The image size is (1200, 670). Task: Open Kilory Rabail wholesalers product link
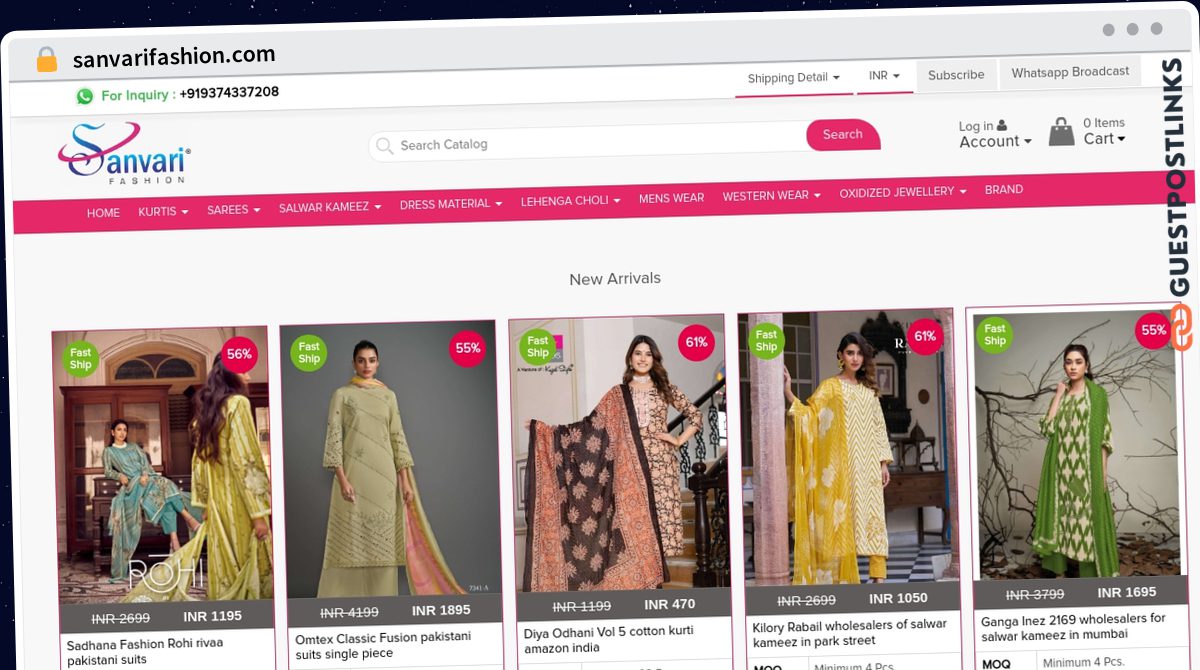coord(849,633)
